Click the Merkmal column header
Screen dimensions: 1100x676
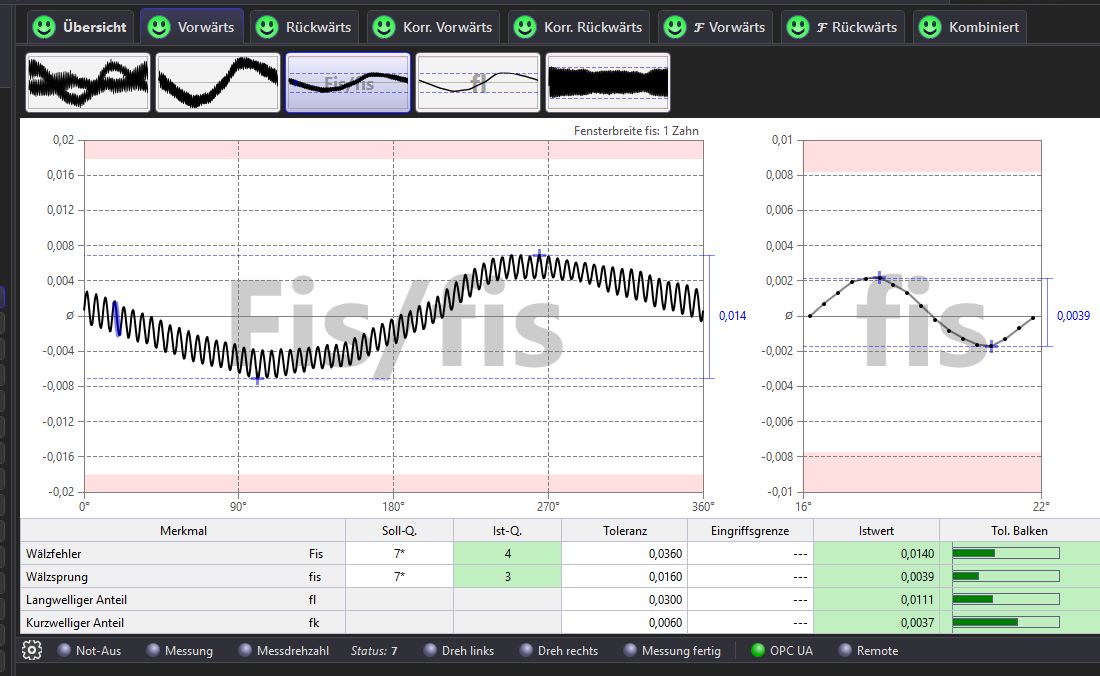[x=183, y=531]
